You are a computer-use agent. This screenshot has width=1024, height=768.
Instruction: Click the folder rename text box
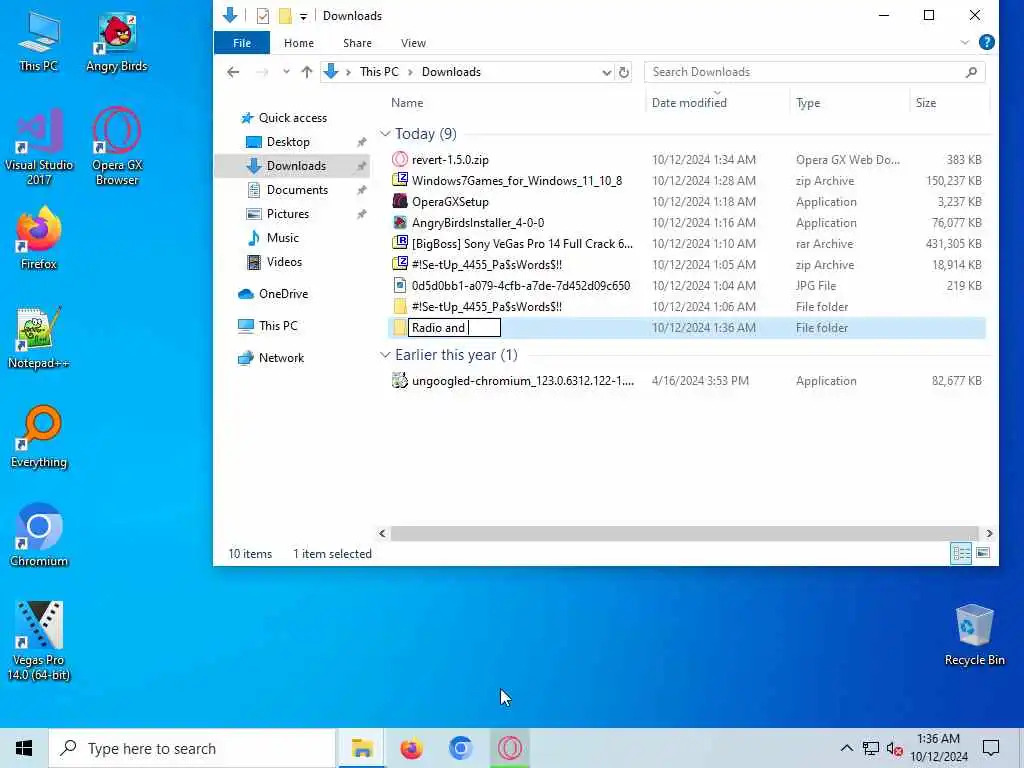455,328
